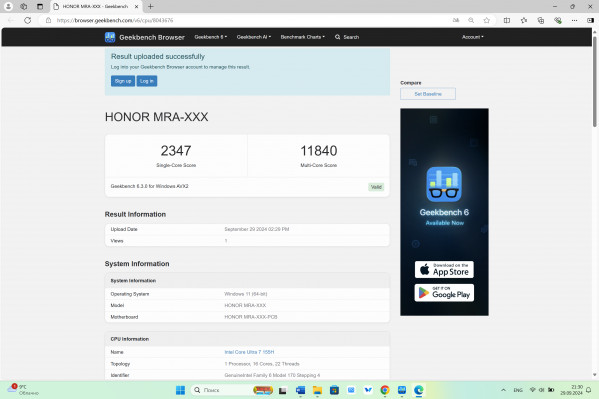
Task: Close the HONOR MRA-XXX browser tab
Action: click(136, 6)
